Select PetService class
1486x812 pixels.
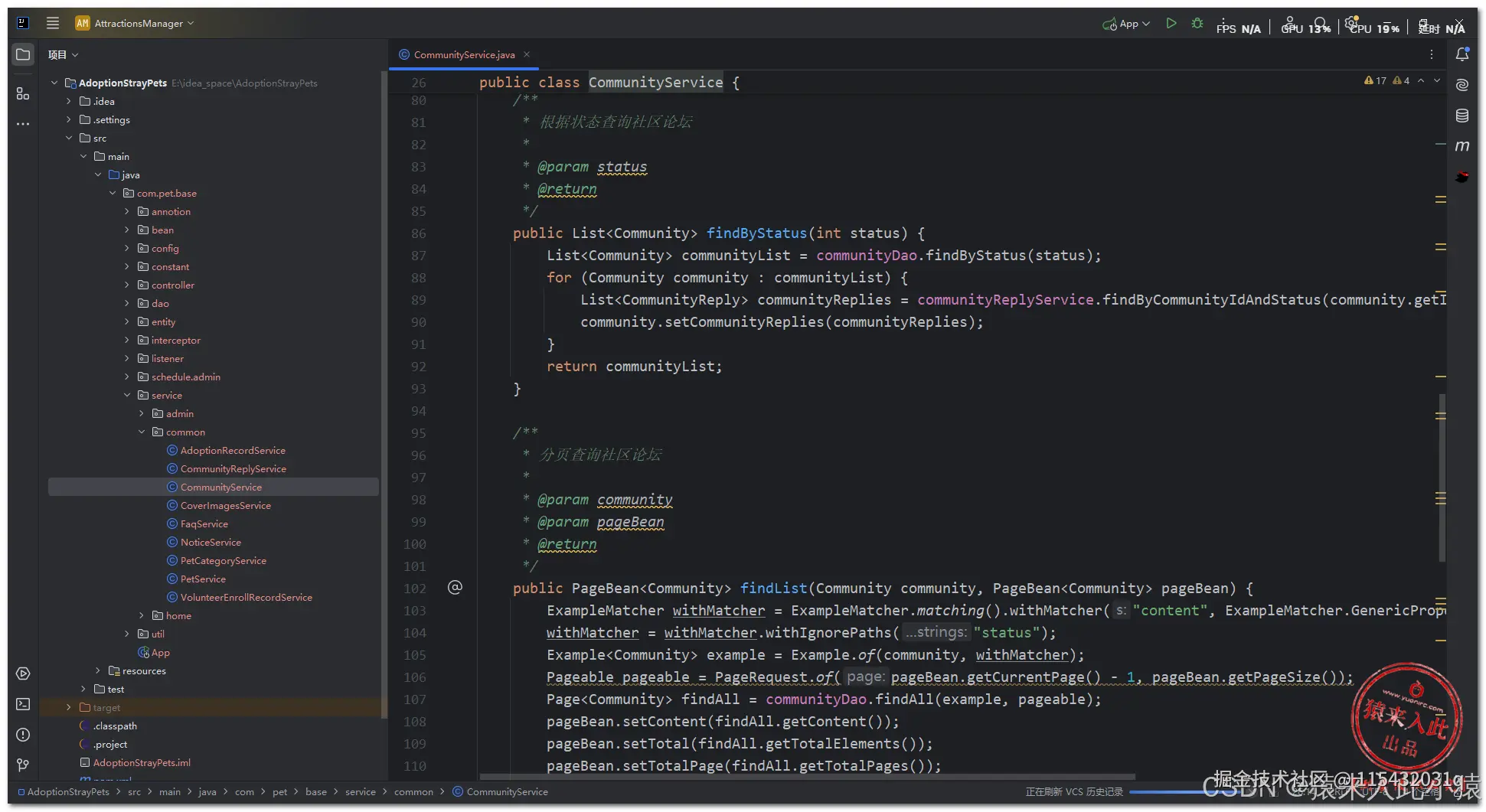[x=203, y=579]
